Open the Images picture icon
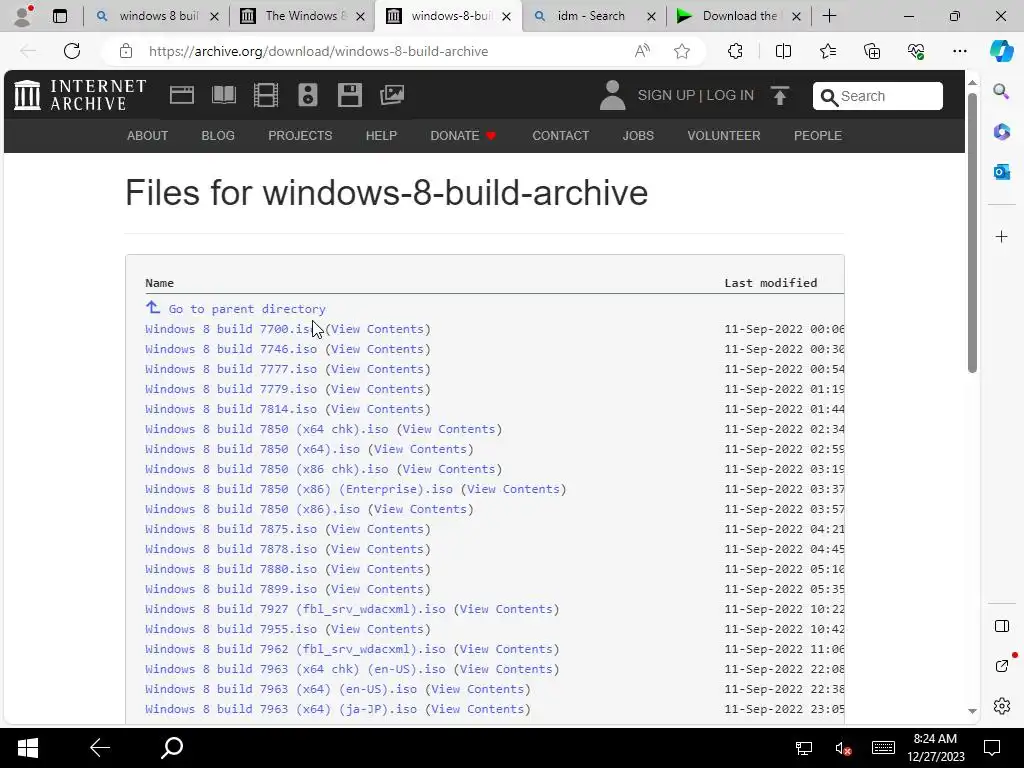This screenshot has width=1024, height=768. (x=392, y=95)
